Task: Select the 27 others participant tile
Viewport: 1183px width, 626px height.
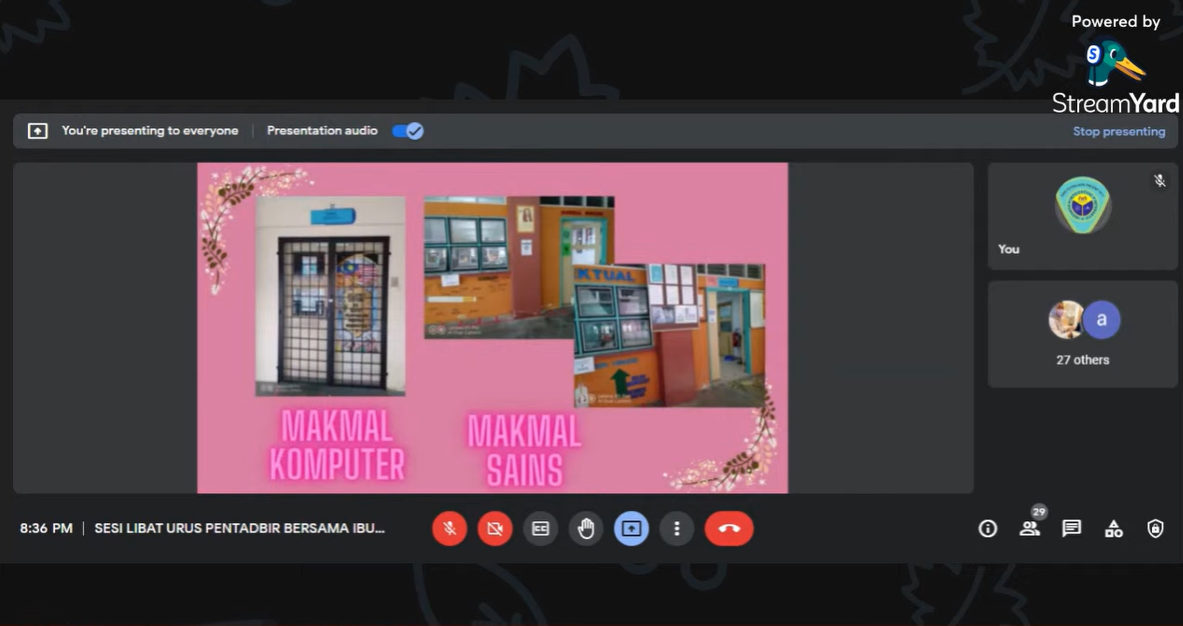Action: pos(1083,334)
